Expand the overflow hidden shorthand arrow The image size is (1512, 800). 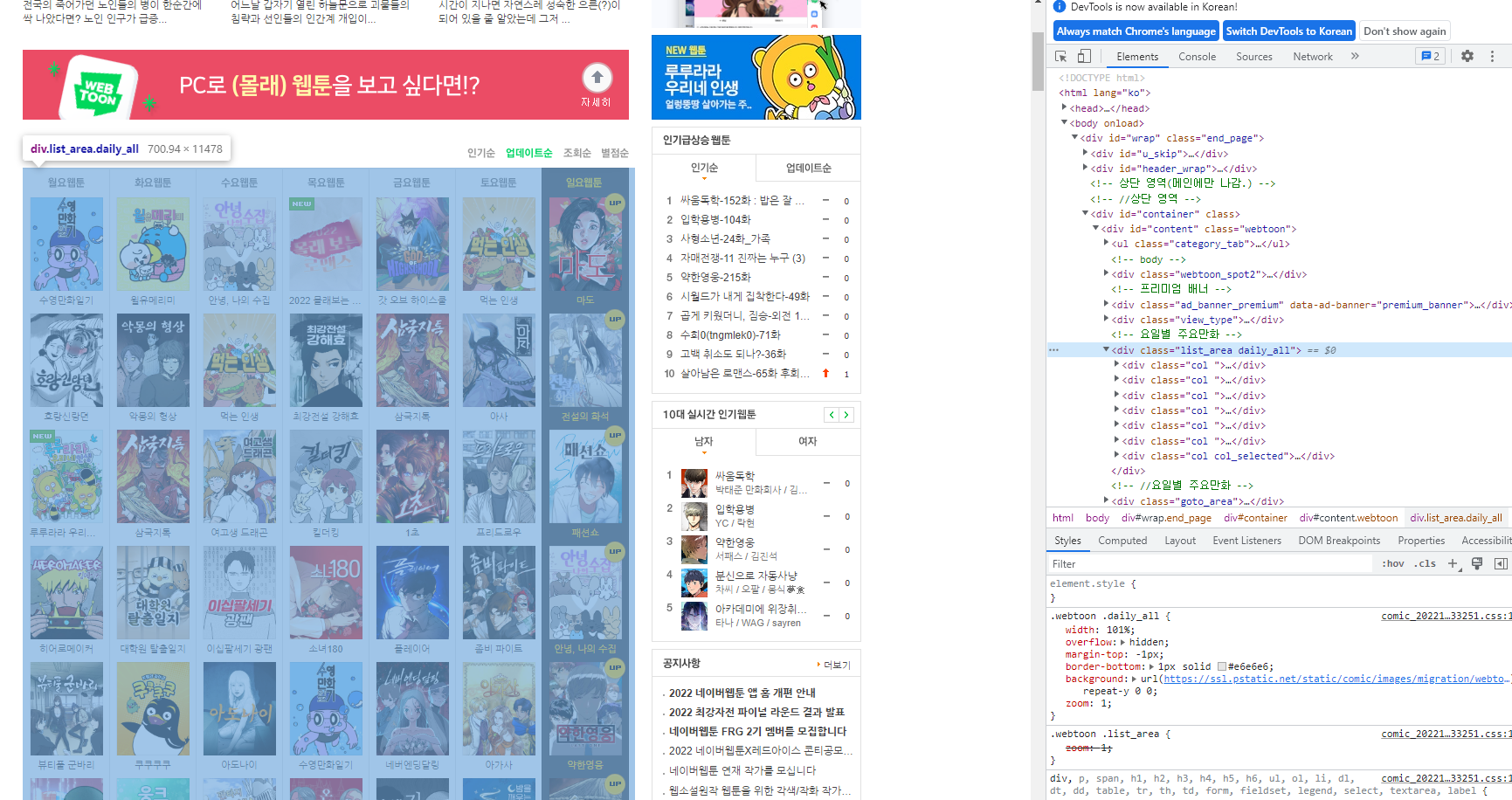(x=1123, y=642)
